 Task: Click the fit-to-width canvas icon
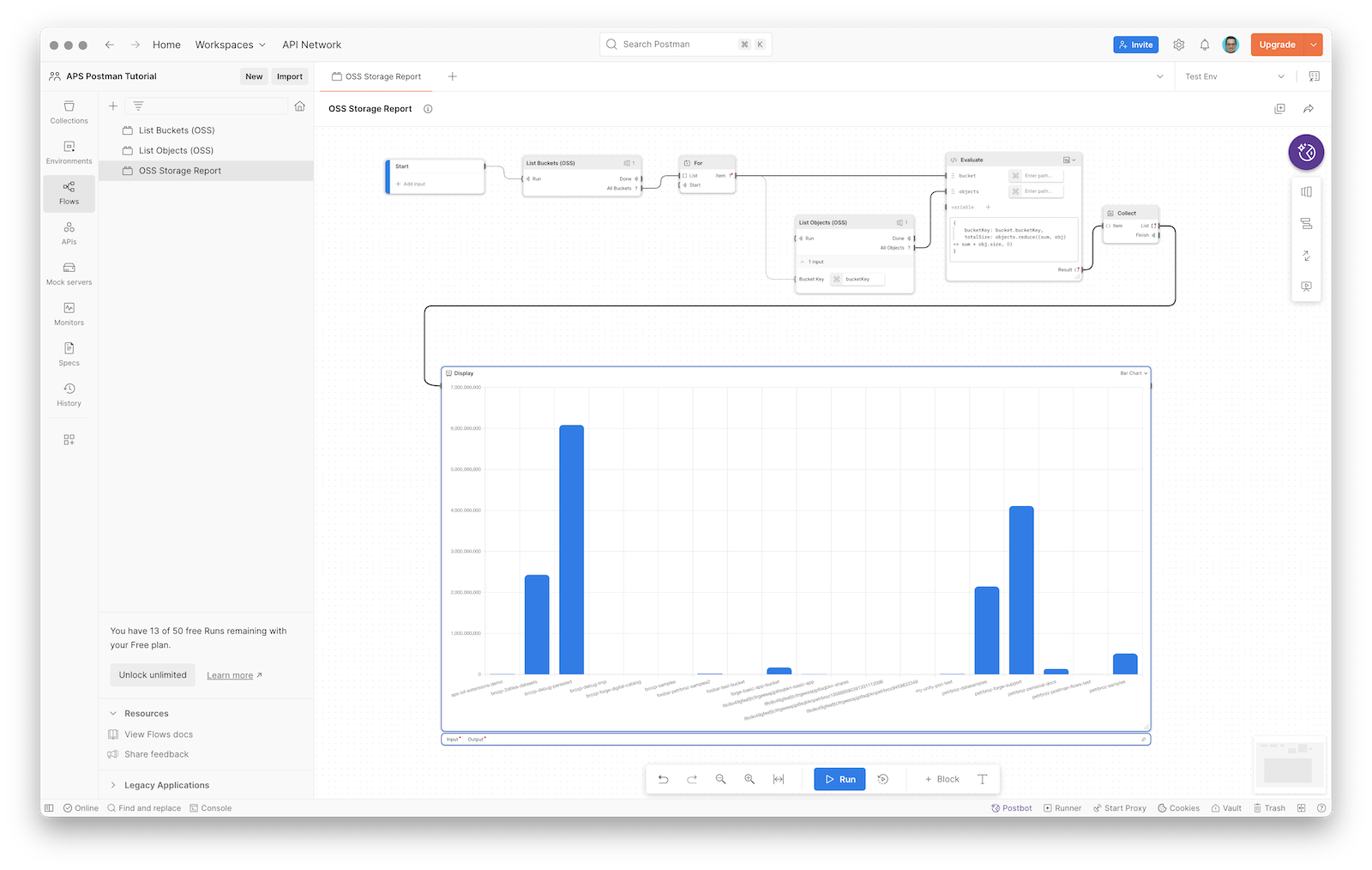coord(779,779)
